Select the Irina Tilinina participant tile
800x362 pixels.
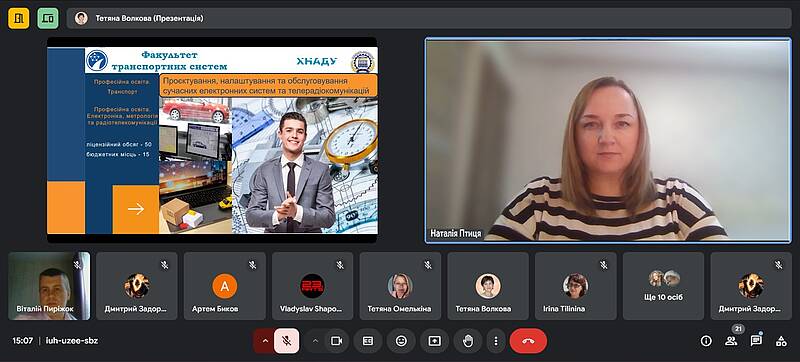point(576,286)
